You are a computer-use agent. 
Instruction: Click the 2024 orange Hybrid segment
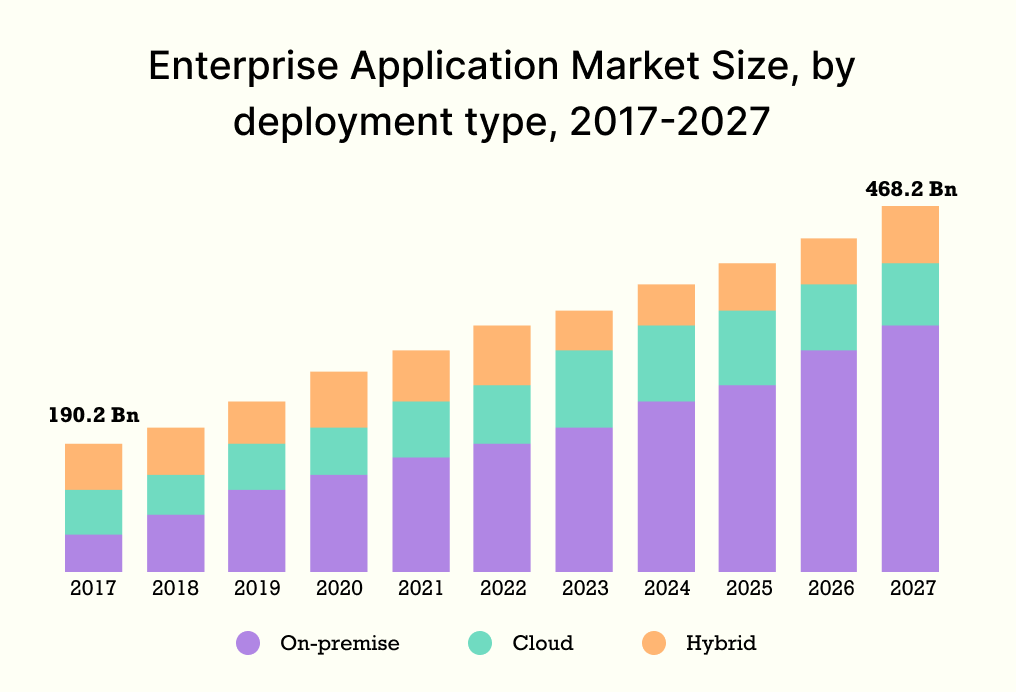pyautogui.click(x=667, y=305)
